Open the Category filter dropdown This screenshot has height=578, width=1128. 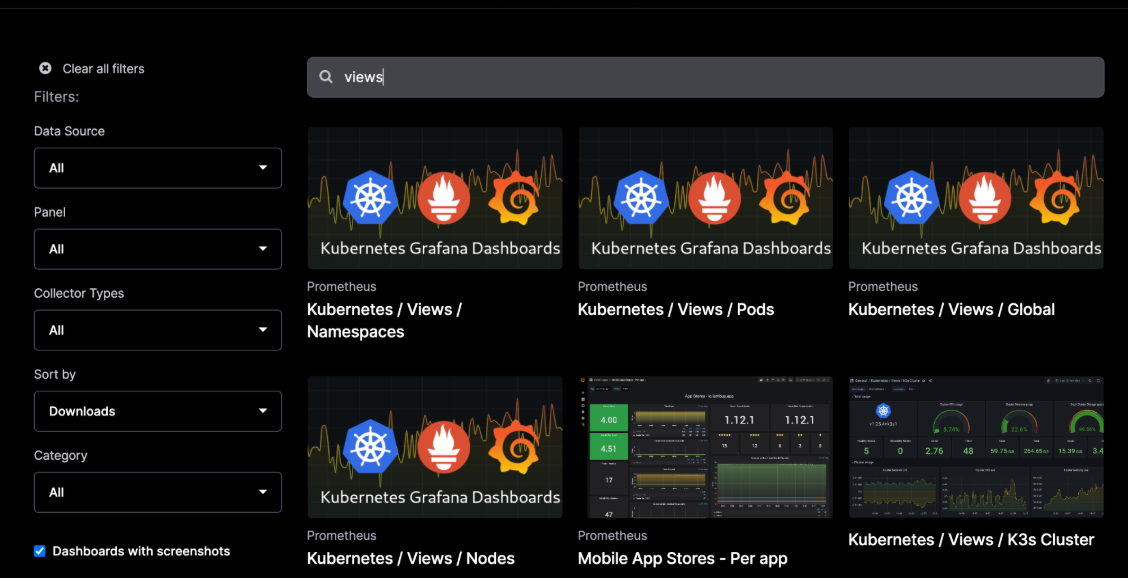click(158, 492)
